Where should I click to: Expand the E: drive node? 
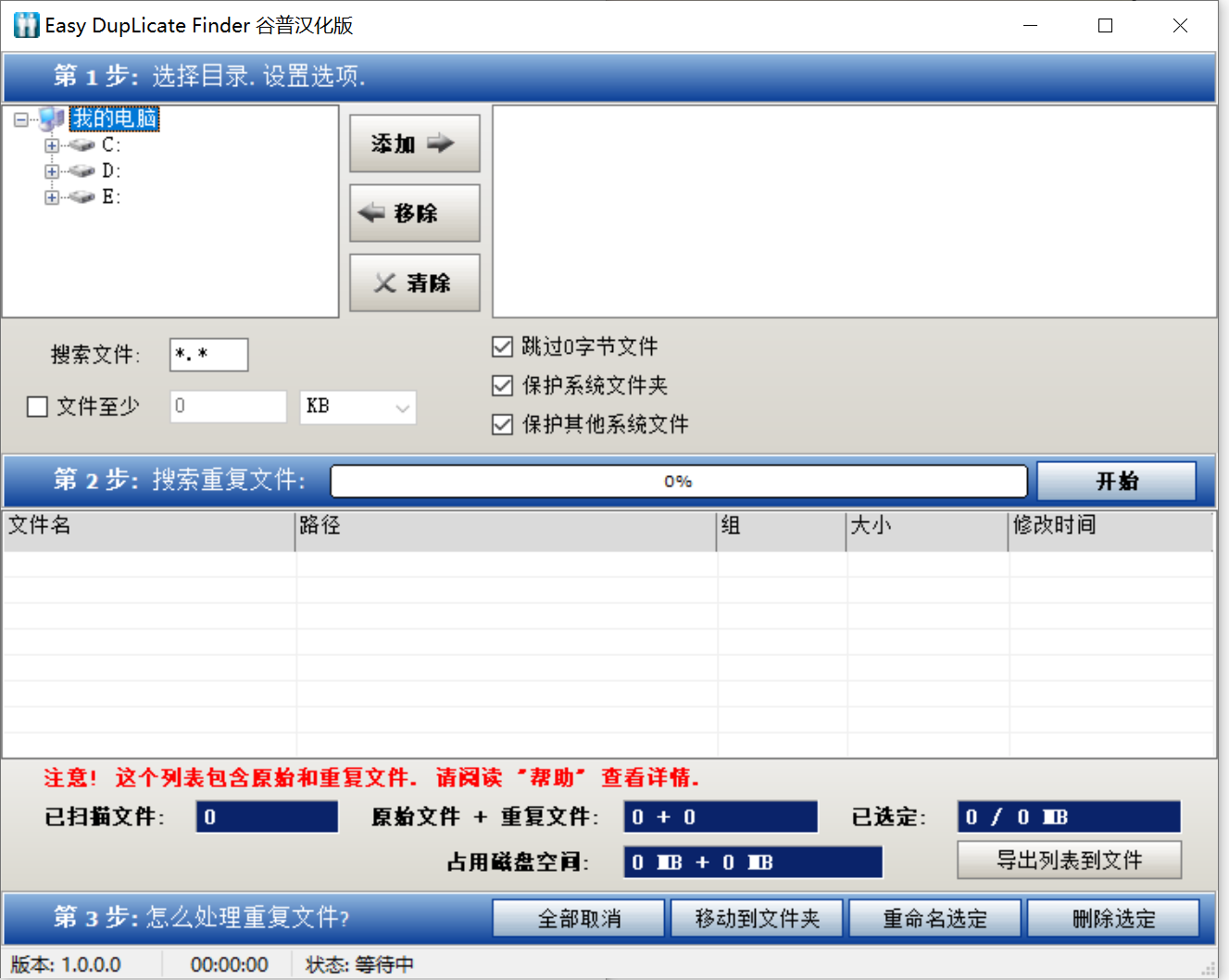(52, 197)
